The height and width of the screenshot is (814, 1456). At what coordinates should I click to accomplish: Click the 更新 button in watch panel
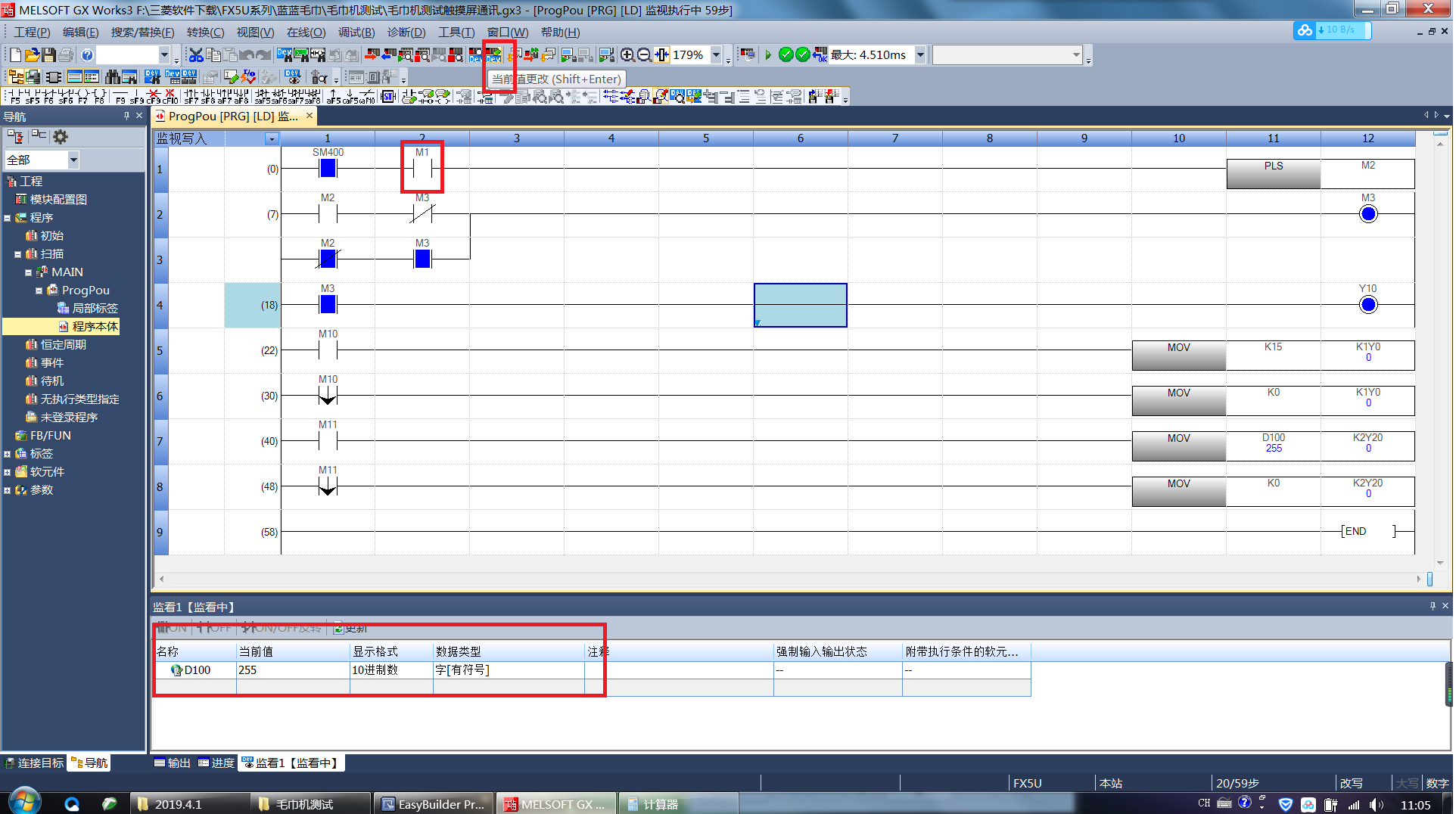click(350, 628)
